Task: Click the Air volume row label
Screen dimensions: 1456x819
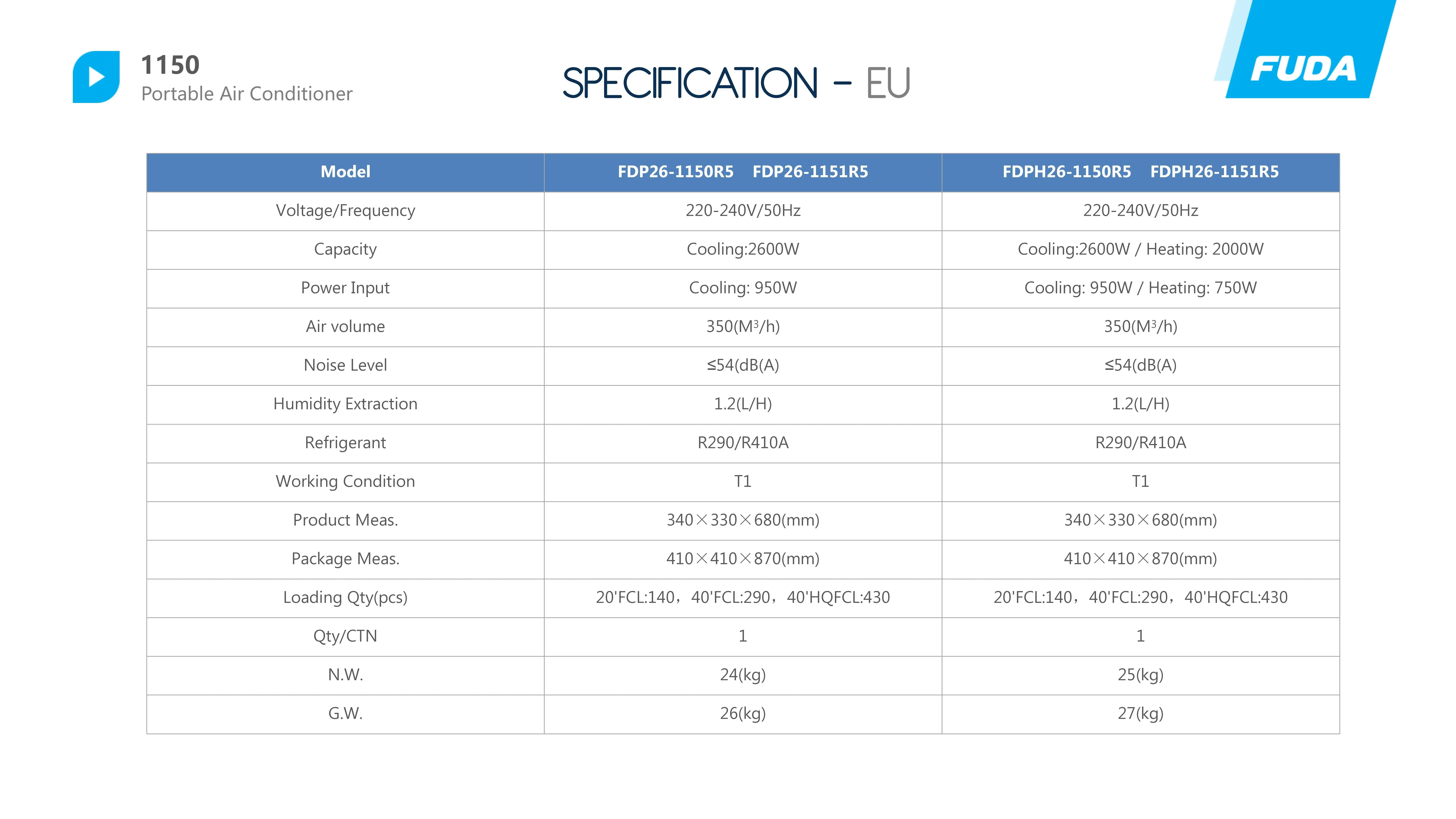Action: point(345,327)
